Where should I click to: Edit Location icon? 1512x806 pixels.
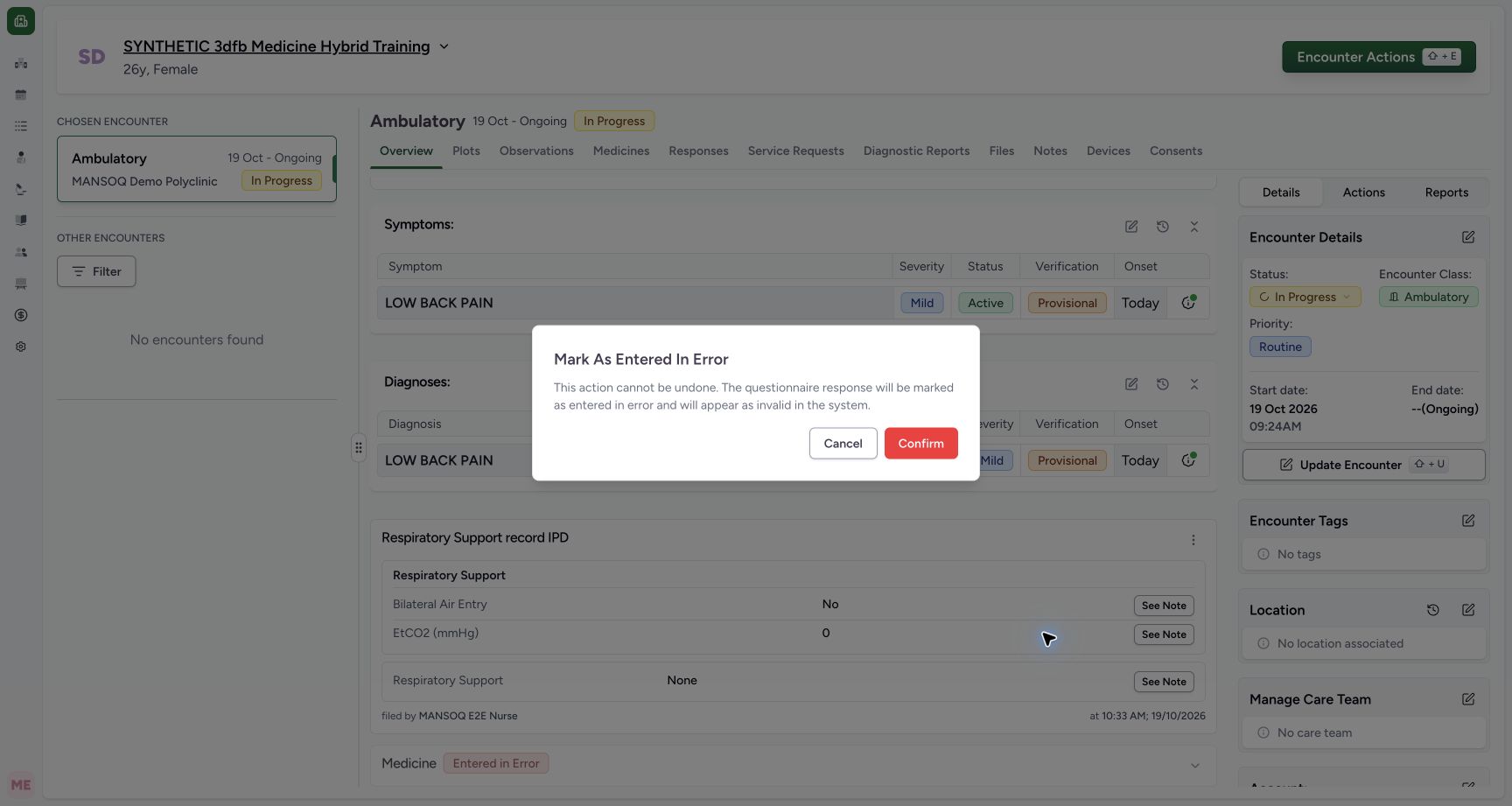click(x=1468, y=610)
